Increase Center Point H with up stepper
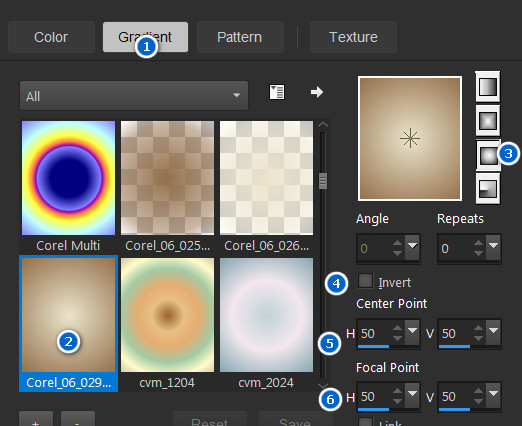522x426 pixels. 397,328
